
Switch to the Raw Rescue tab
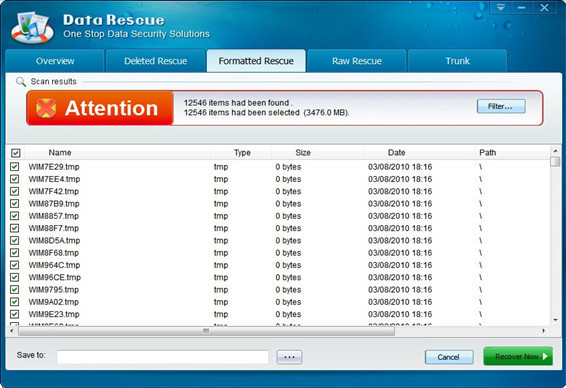(x=357, y=61)
